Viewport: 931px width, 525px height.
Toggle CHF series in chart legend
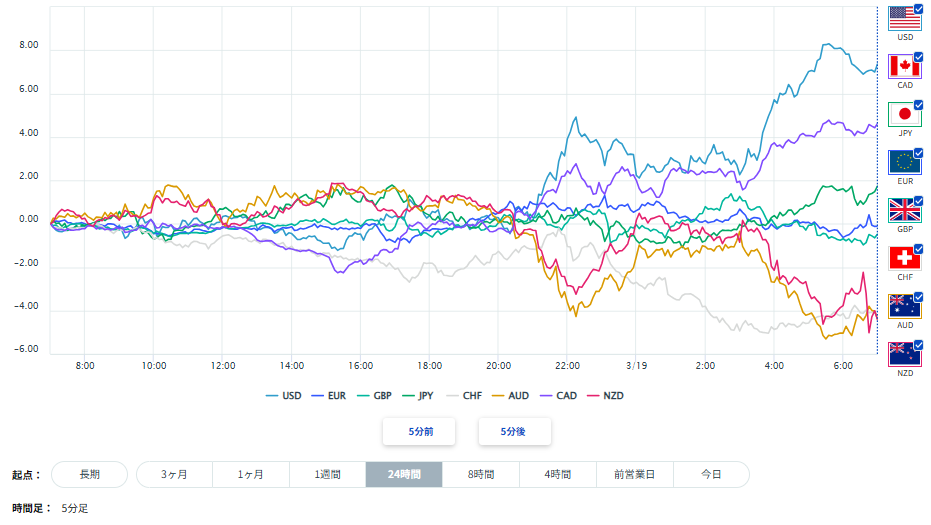[x=464, y=396]
